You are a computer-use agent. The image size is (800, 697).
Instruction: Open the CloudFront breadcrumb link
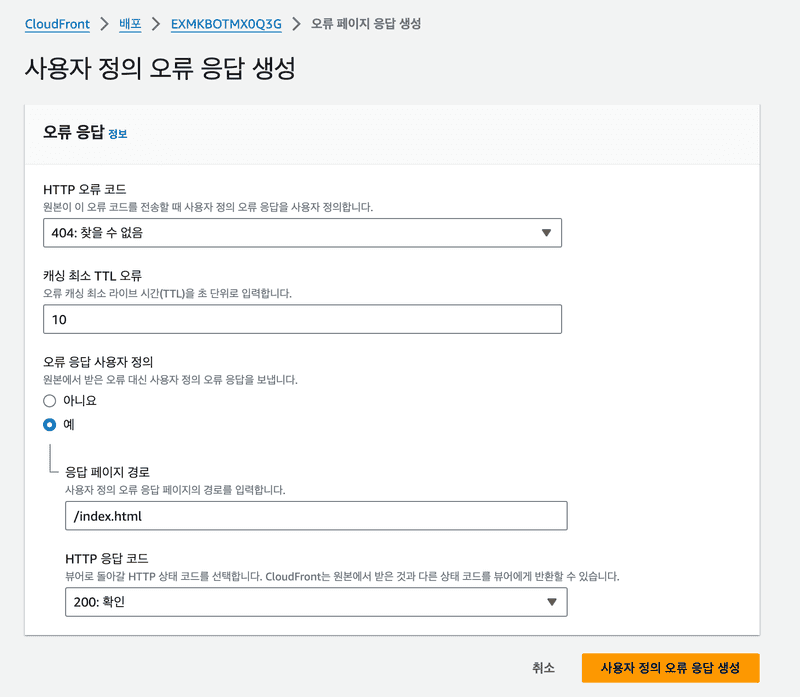[57, 23]
